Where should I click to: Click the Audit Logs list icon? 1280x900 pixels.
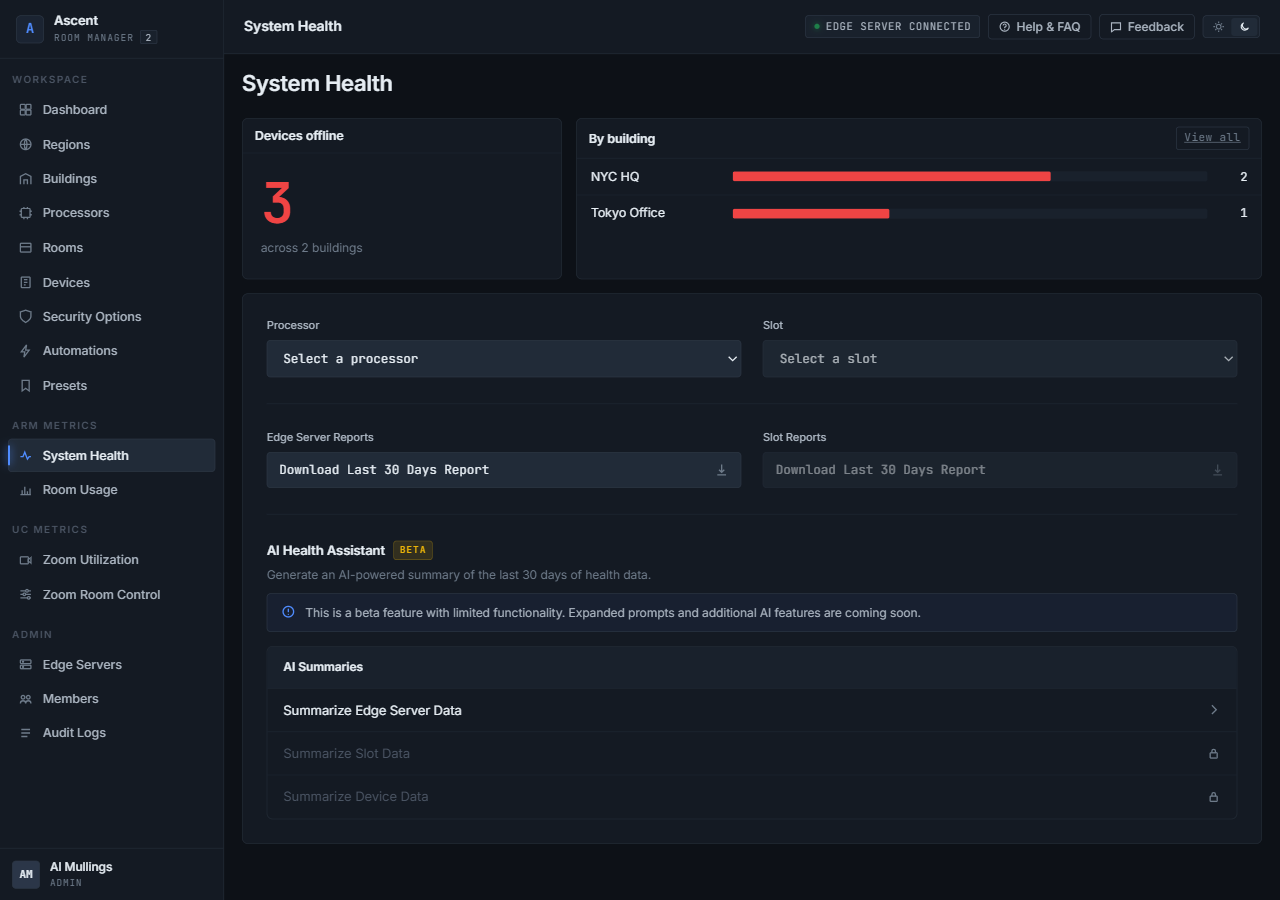(26, 733)
